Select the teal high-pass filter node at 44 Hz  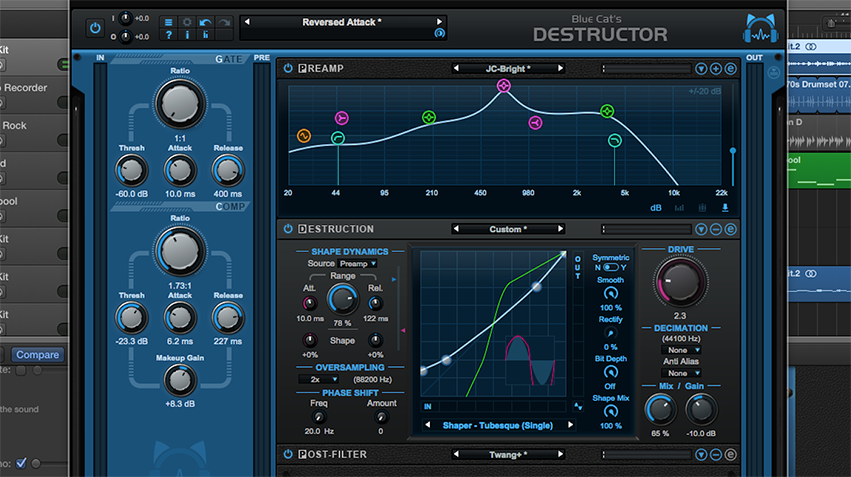point(338,138)
